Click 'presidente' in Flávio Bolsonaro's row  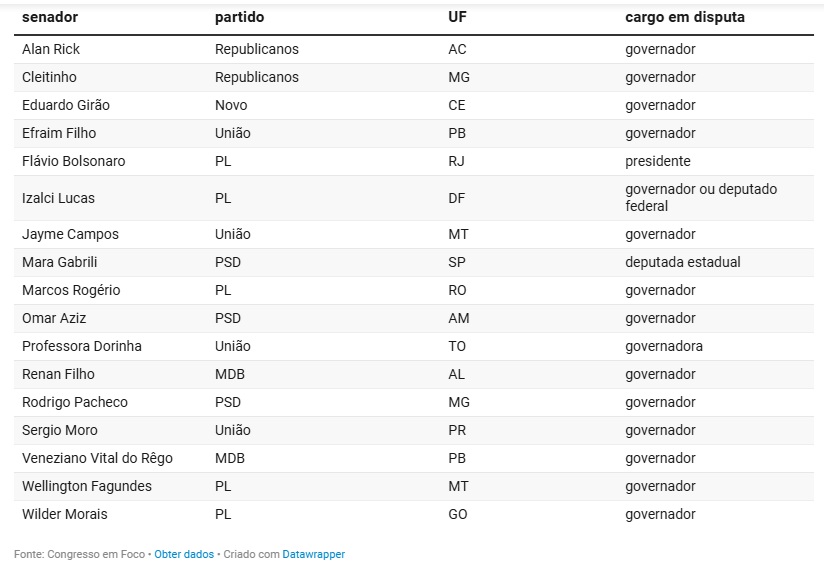pos(658,161)
